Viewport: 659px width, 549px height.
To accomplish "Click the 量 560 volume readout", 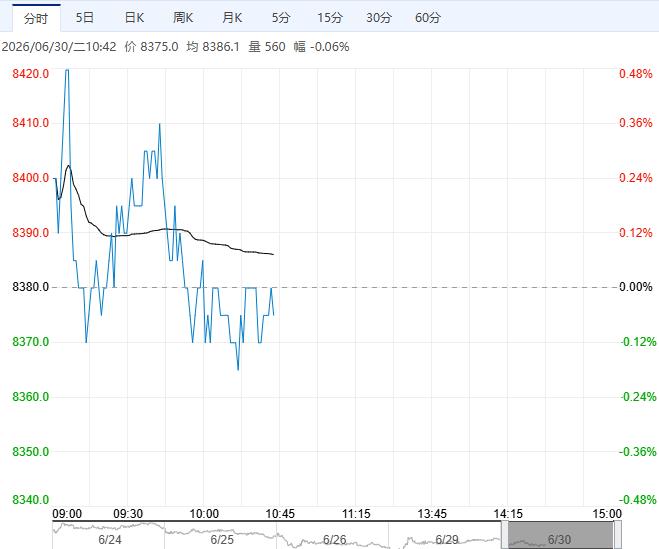I will tap(267, 47).
